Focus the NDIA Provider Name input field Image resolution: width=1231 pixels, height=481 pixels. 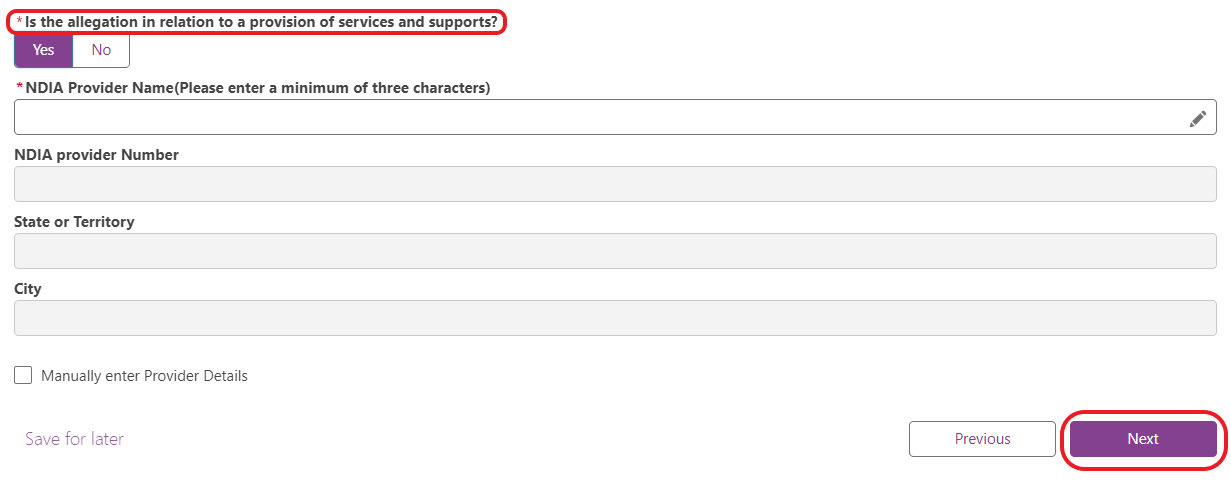[x=615, y=117]
